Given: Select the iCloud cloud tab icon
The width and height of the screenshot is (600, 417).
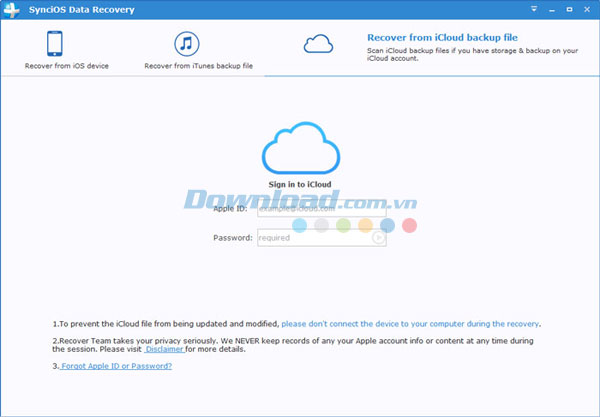Looking at the screenshot, I should coord(318,44).
